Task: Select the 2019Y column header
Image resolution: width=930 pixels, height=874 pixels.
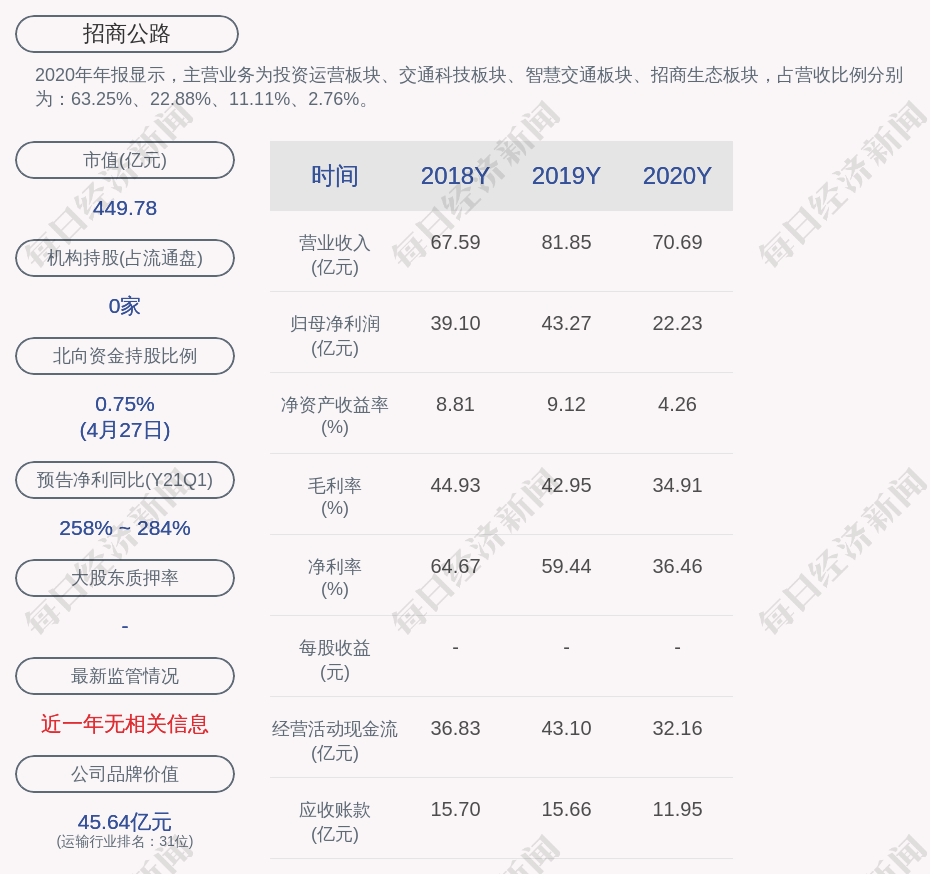Action: pyautogui.click(x=566, y=176)
